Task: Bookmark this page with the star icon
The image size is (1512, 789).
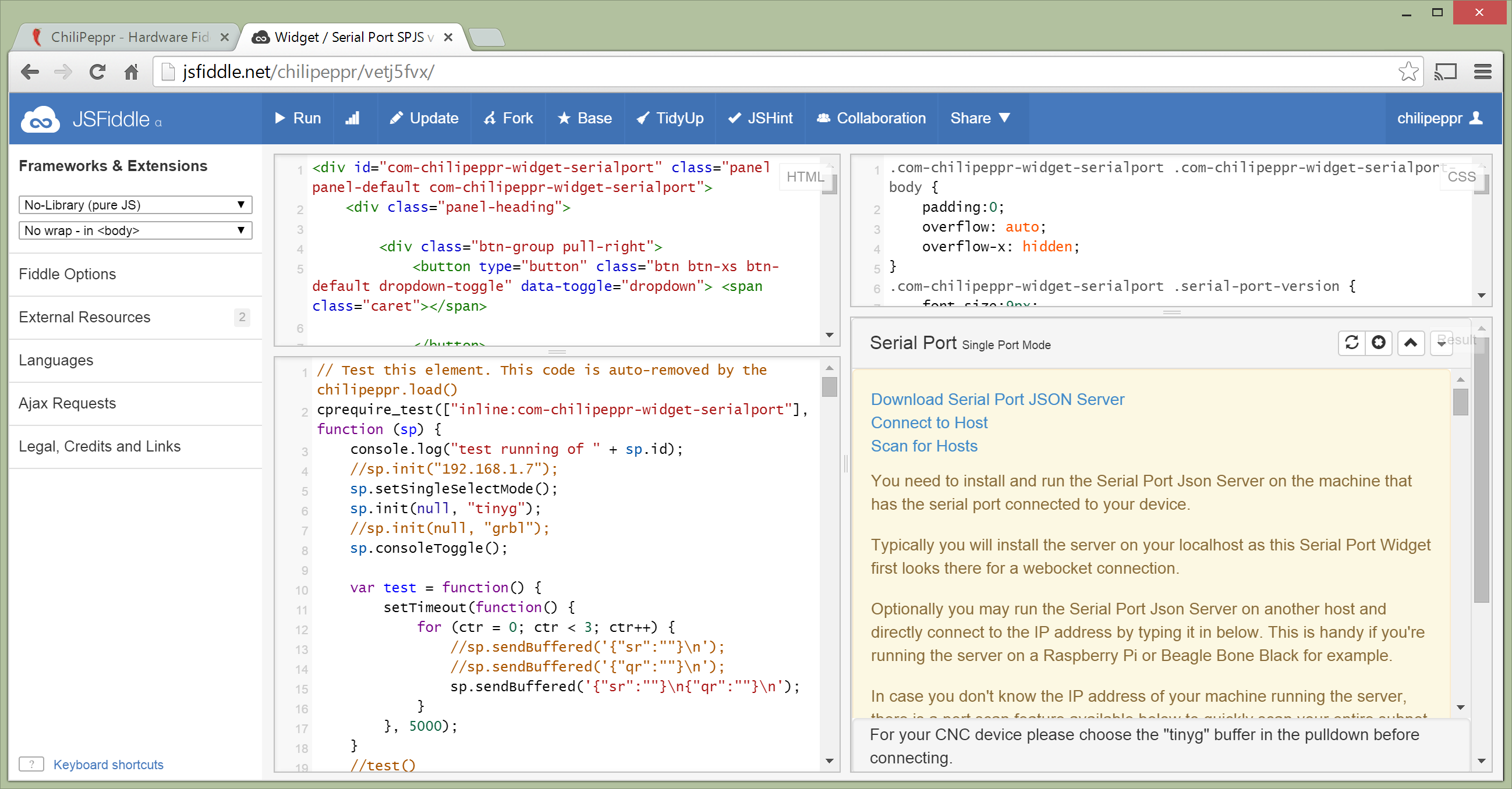Action: [x=1408, y=72]
